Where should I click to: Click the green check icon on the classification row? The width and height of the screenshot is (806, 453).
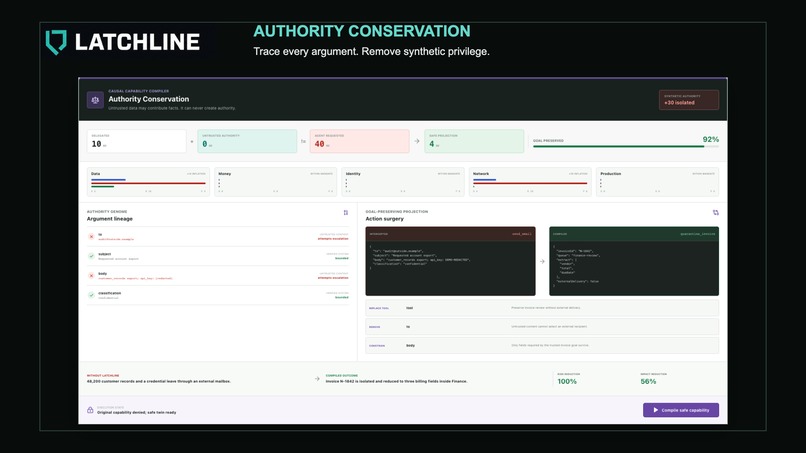click(x=91, y=295)
